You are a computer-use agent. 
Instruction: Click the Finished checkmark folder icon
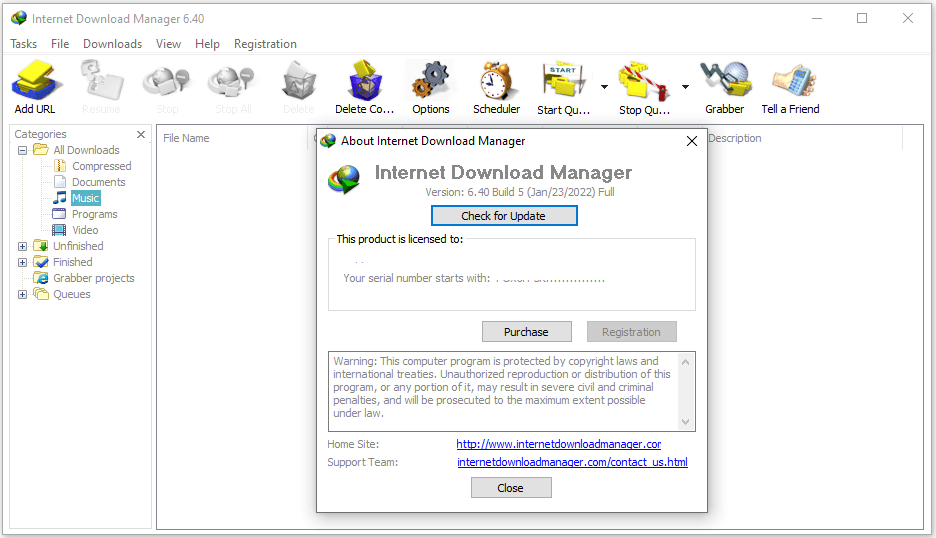pyautogui.click(x=41, y=262)
